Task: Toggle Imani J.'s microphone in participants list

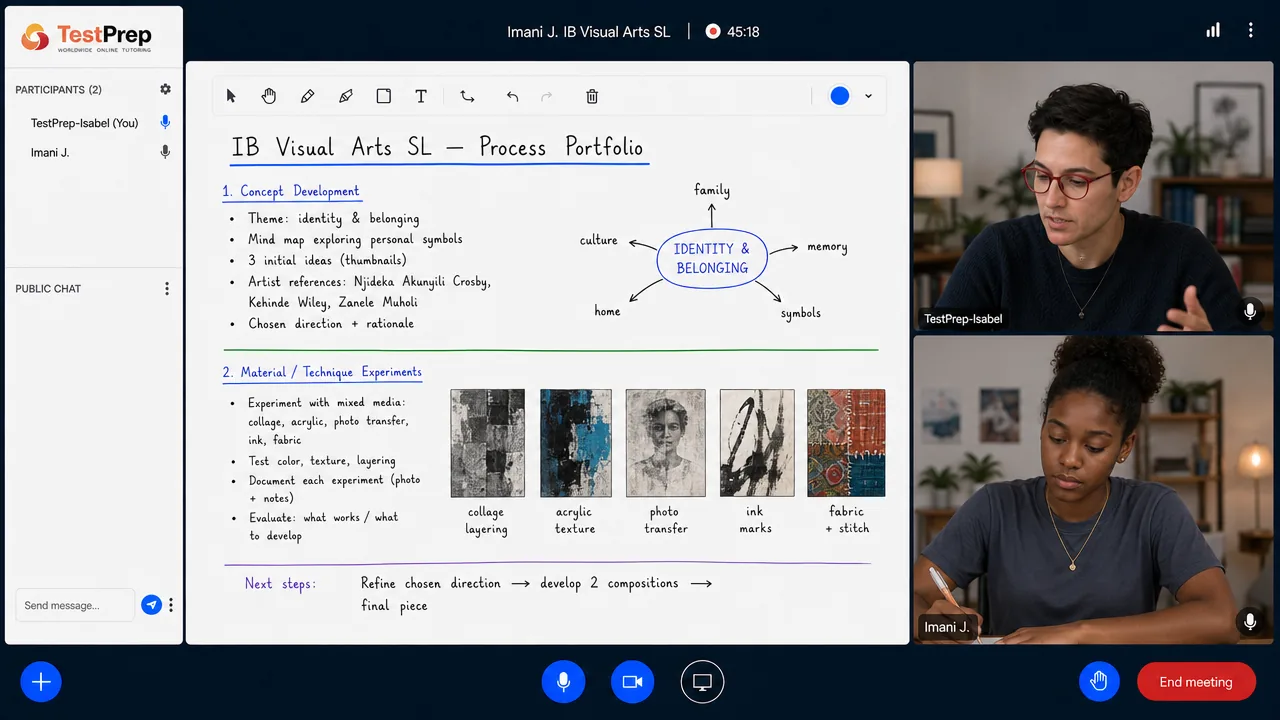Action: 165,153
